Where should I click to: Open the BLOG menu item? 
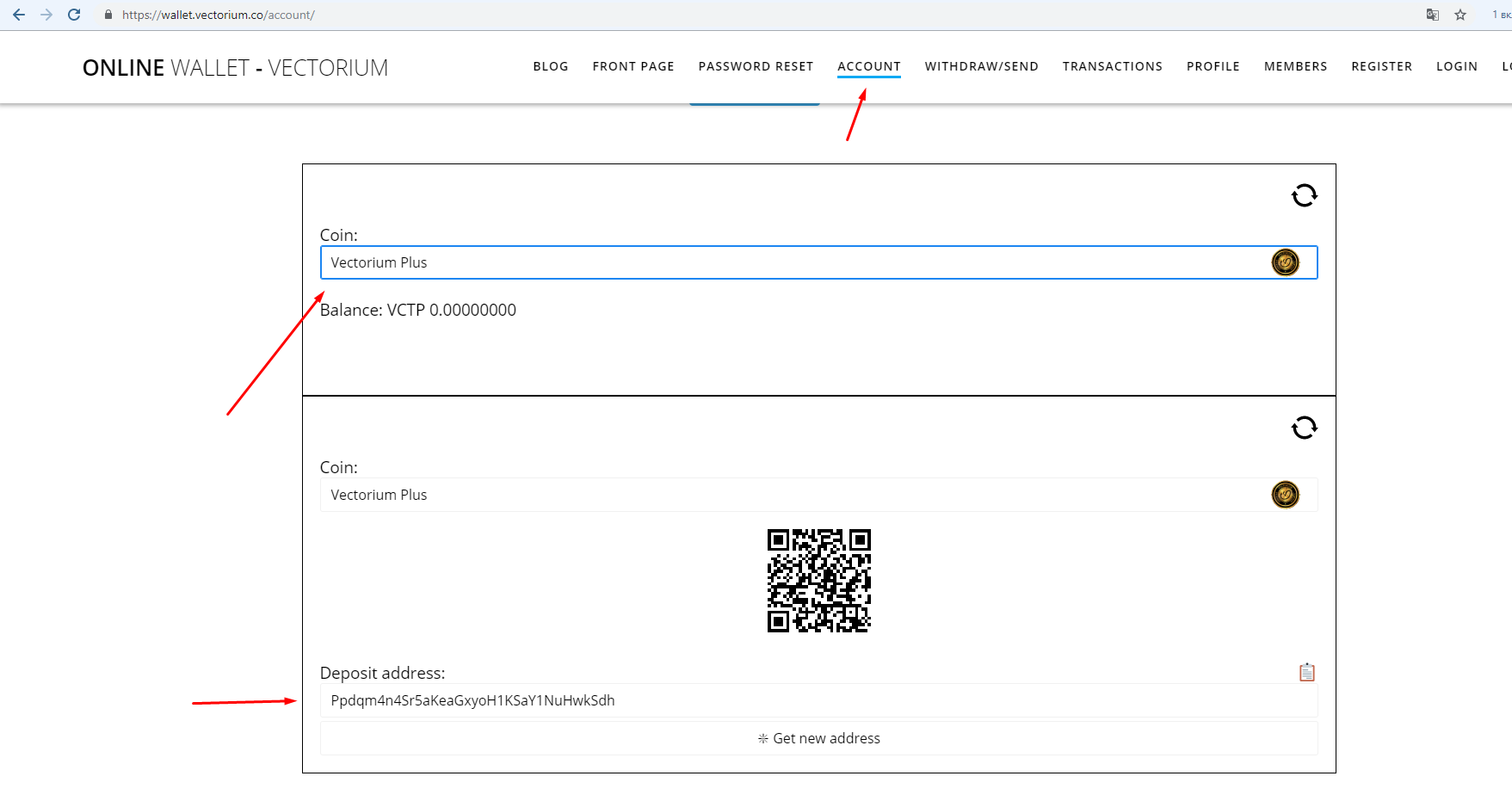click(551, 66)
